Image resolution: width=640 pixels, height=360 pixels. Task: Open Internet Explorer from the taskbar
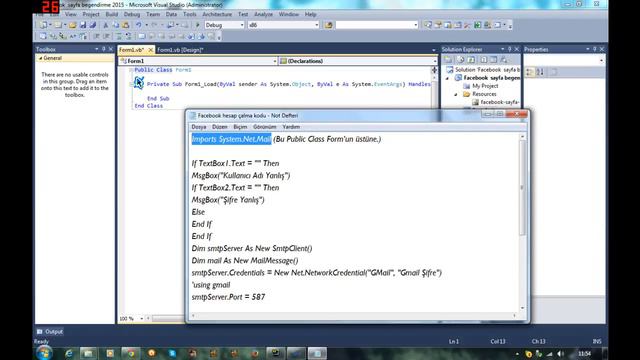coord(69,353)
